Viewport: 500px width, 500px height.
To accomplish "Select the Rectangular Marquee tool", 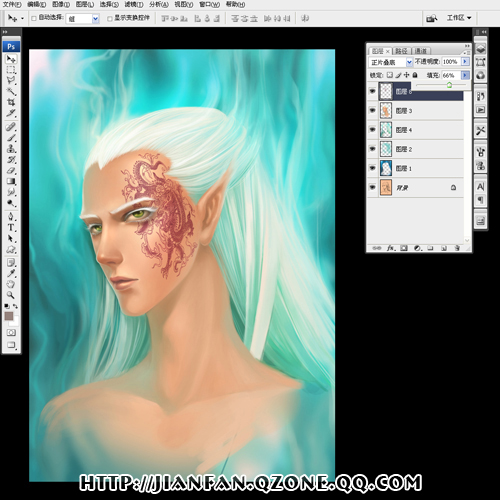I will pos(11,70).
